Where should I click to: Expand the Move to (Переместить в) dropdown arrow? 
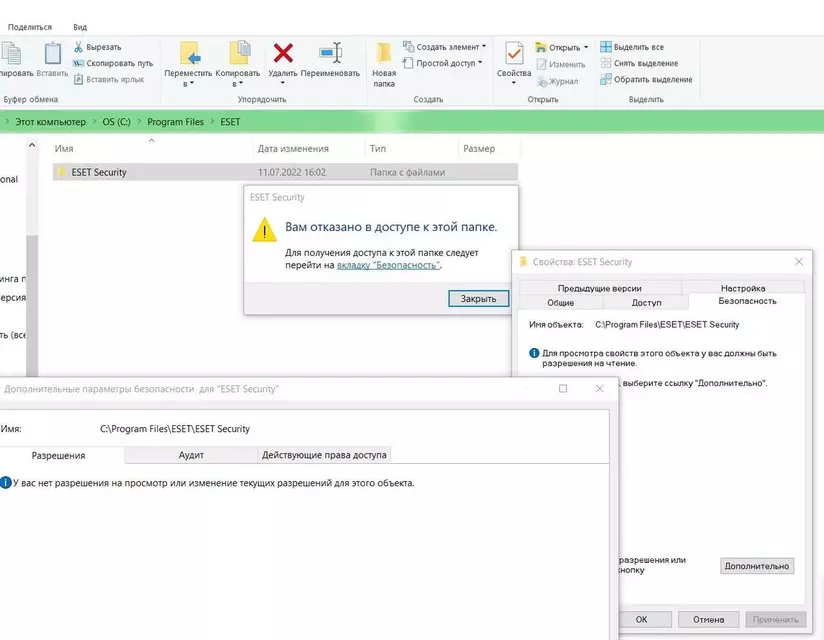[x=192, y=84]
